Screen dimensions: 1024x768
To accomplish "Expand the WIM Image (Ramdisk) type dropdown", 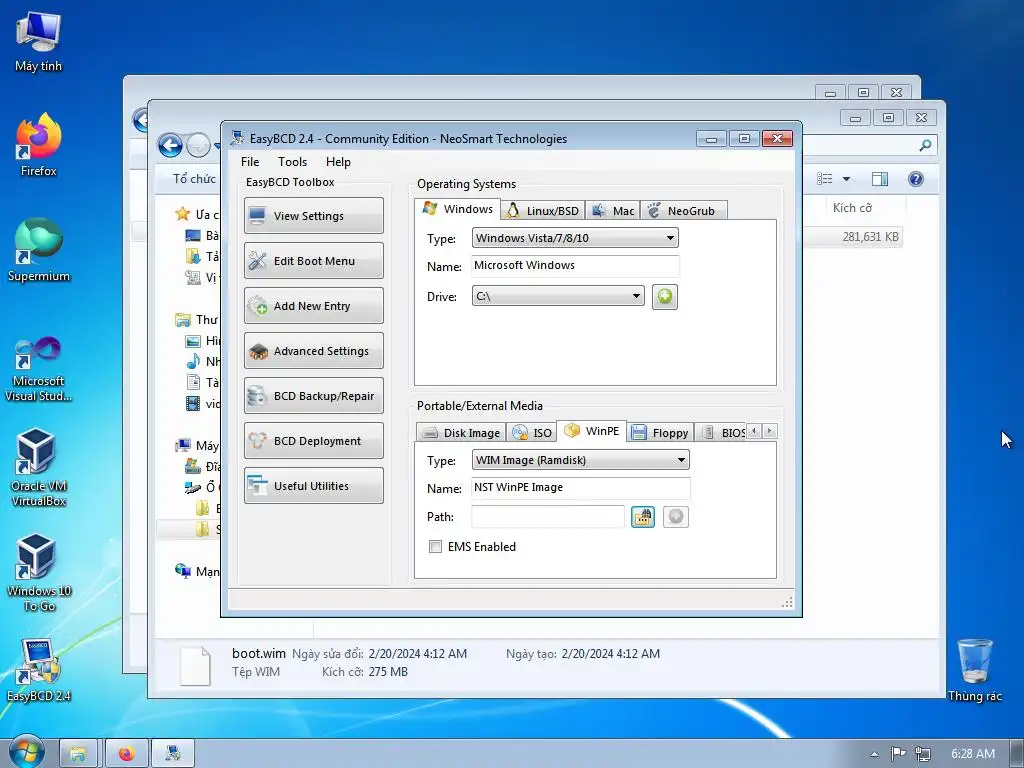I will (x=580, y=460).
